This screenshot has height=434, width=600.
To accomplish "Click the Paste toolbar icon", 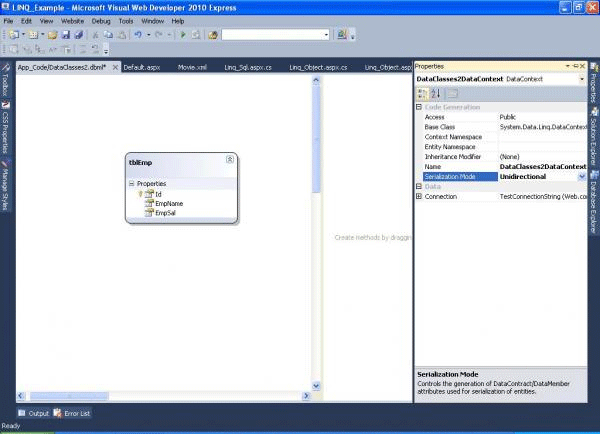I will pos(122,35).
